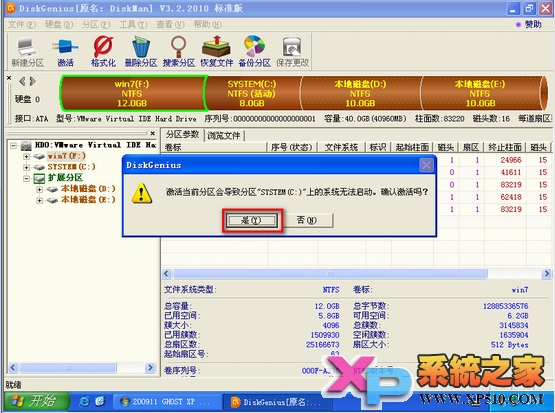
Task: Open the Windows 开始 Start button
Action: (36, 401)
